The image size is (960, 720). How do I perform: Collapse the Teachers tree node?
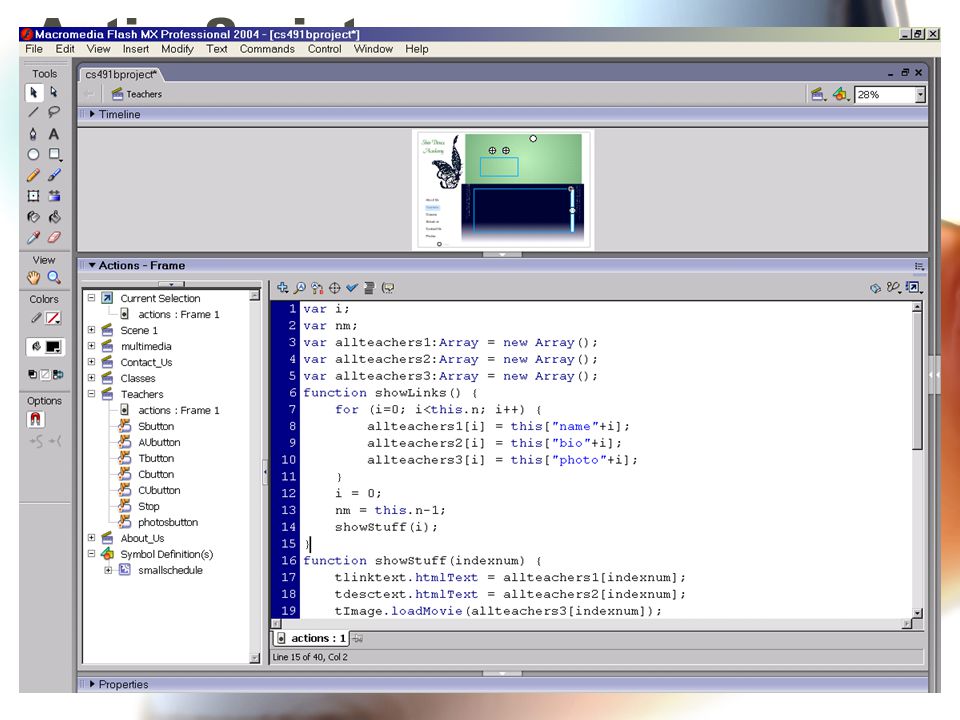click(91, 394)
